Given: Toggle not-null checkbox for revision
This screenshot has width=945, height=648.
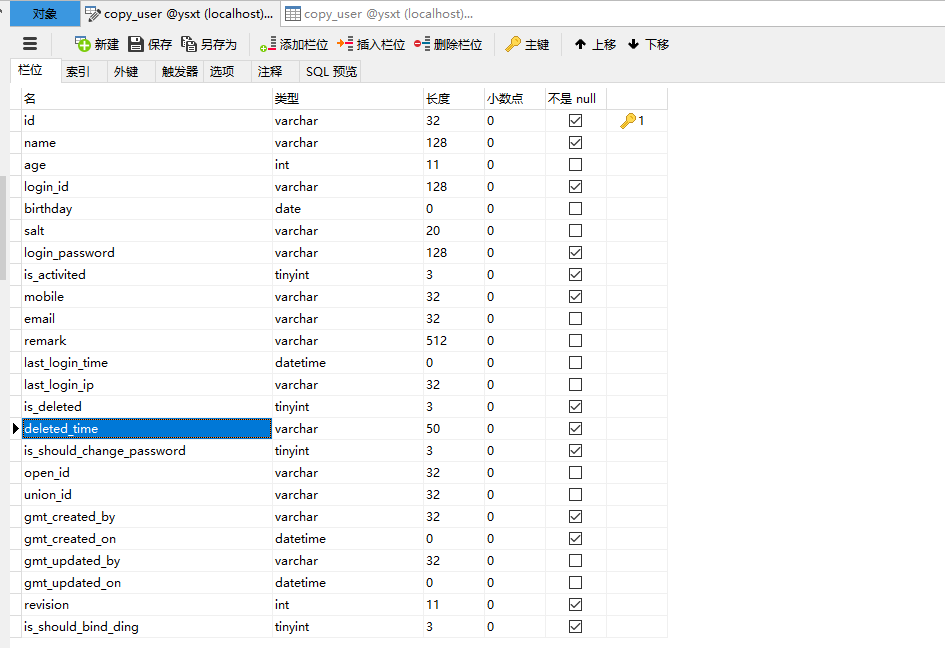Looking at the screenshot, I should click(x=576, y=605).
